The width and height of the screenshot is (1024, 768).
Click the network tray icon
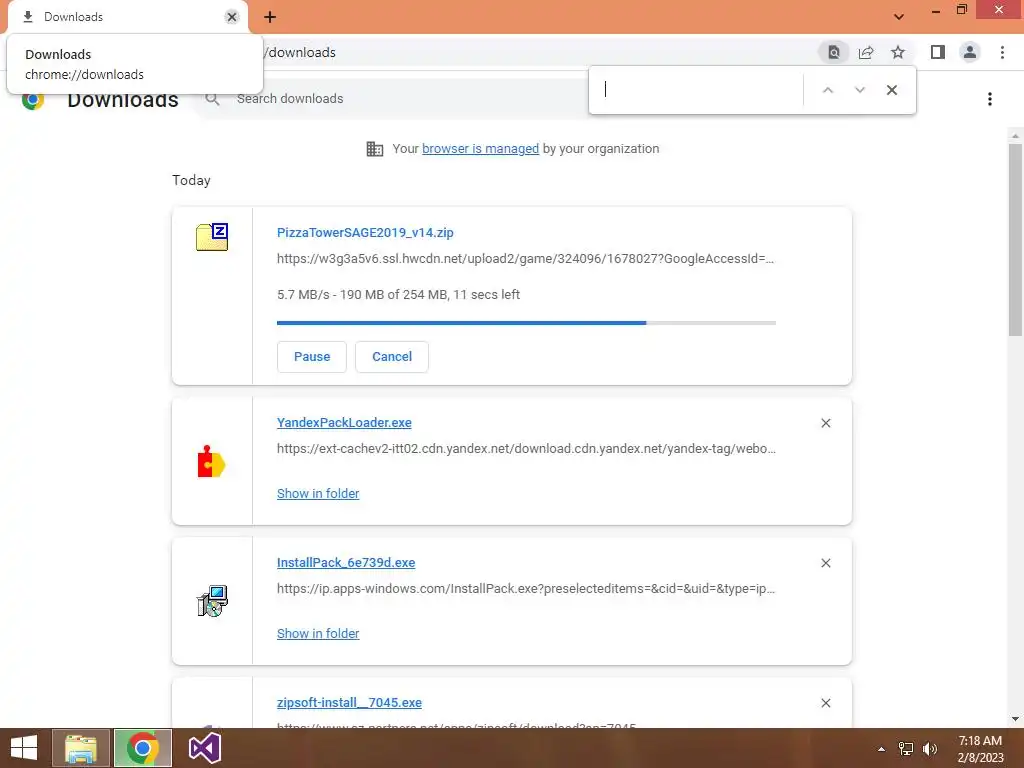906,749
